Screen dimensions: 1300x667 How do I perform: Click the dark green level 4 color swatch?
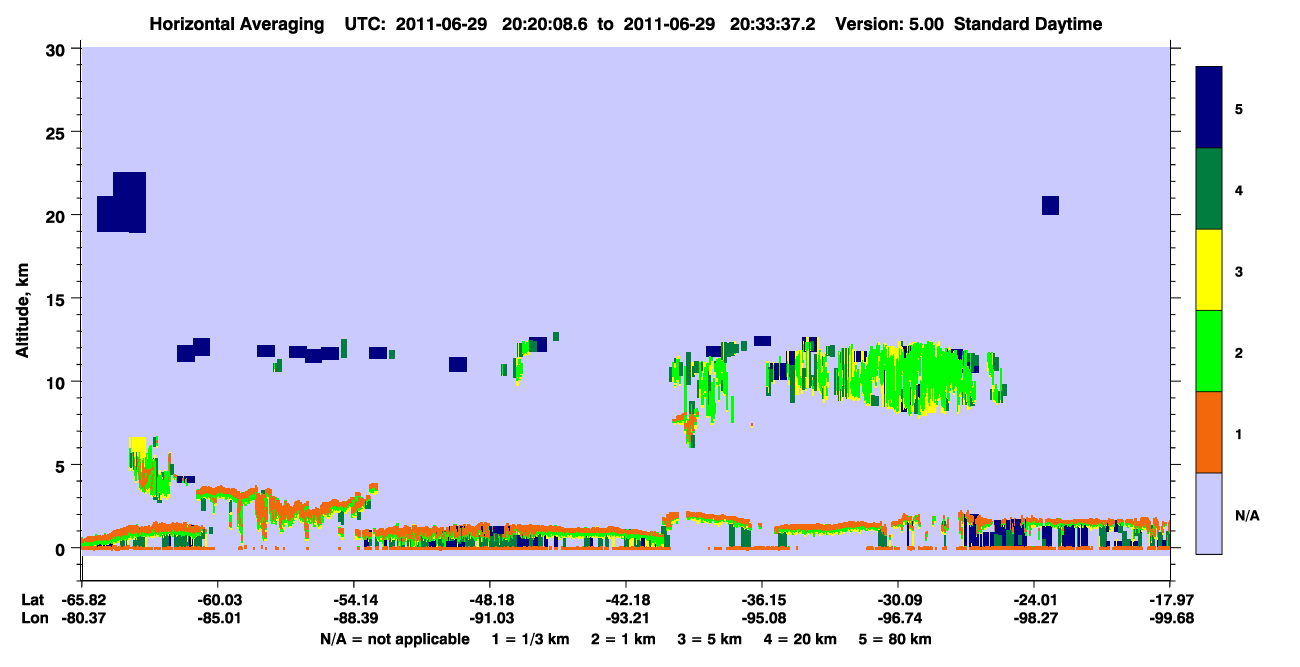1209,189
